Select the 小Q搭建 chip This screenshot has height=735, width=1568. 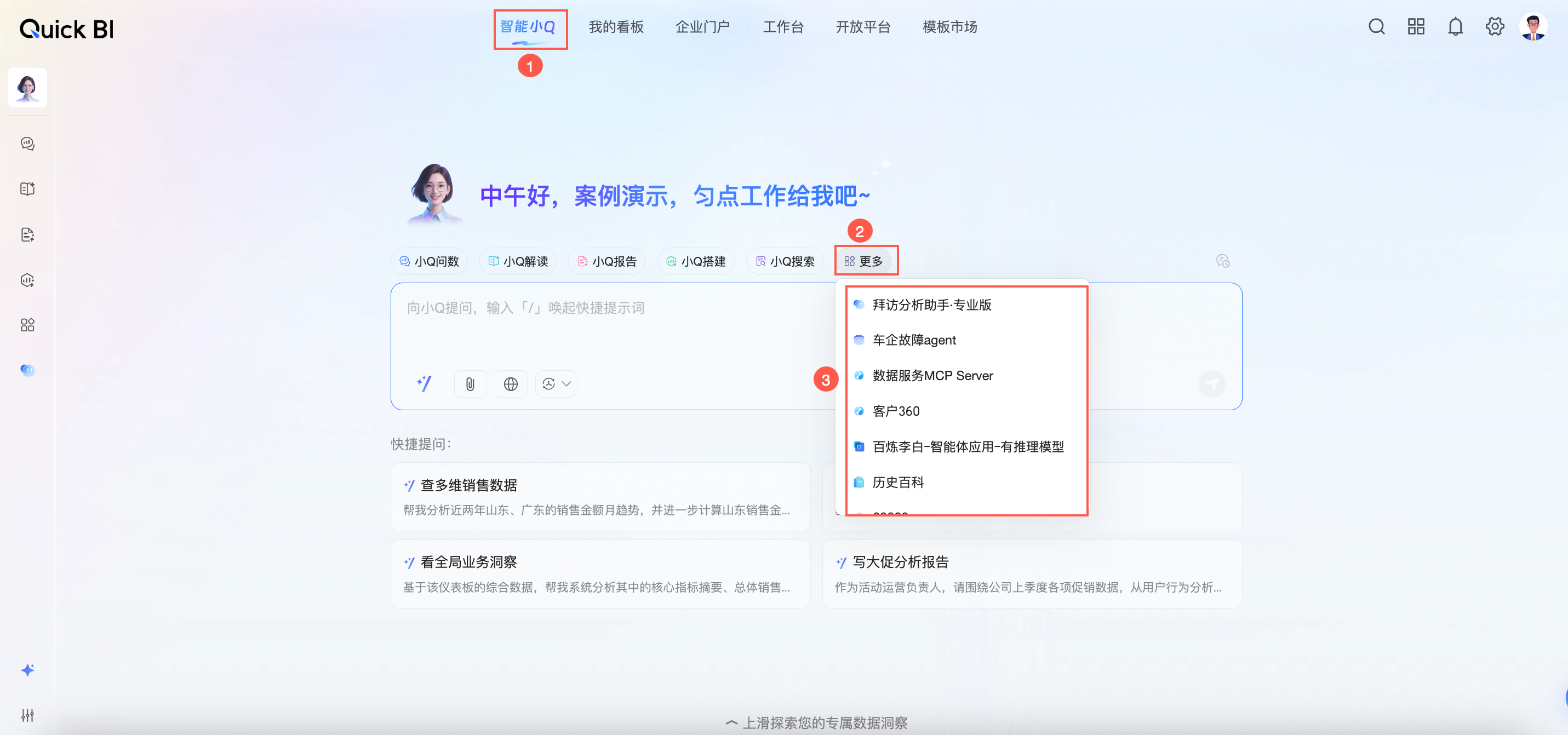[696, 261]
